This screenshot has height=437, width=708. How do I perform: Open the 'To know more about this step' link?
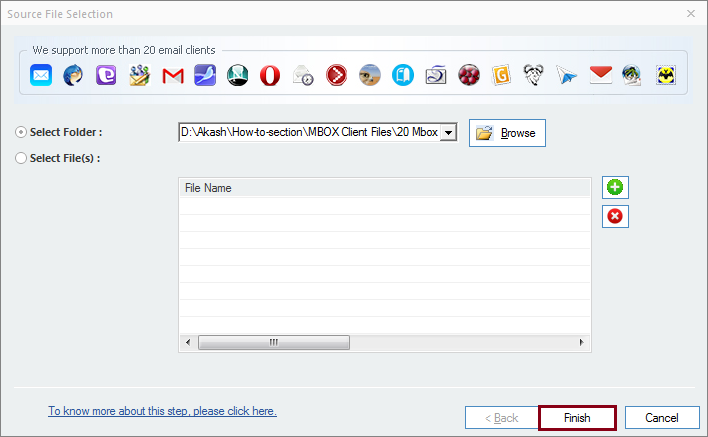(x=162, y=411)
